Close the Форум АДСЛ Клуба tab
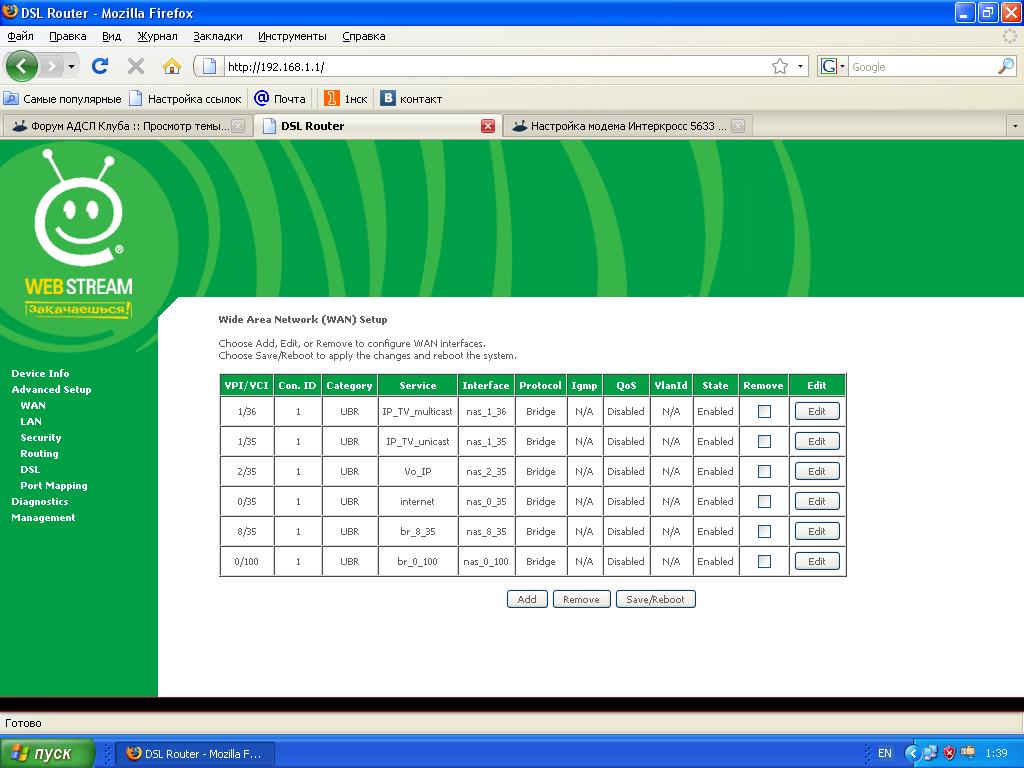The image size is (1024, 768). [238, 126]
